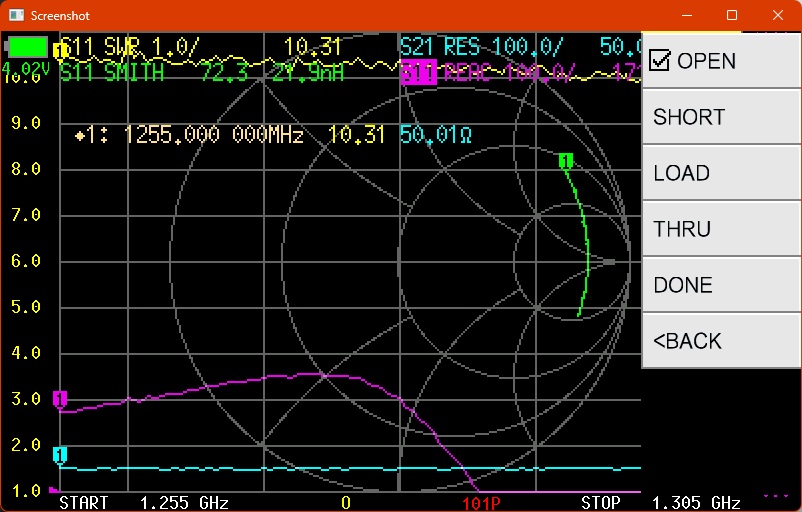Screen dimensions: 802x512
Task: Maximize the Screenshot window
Action: point(732,16)
